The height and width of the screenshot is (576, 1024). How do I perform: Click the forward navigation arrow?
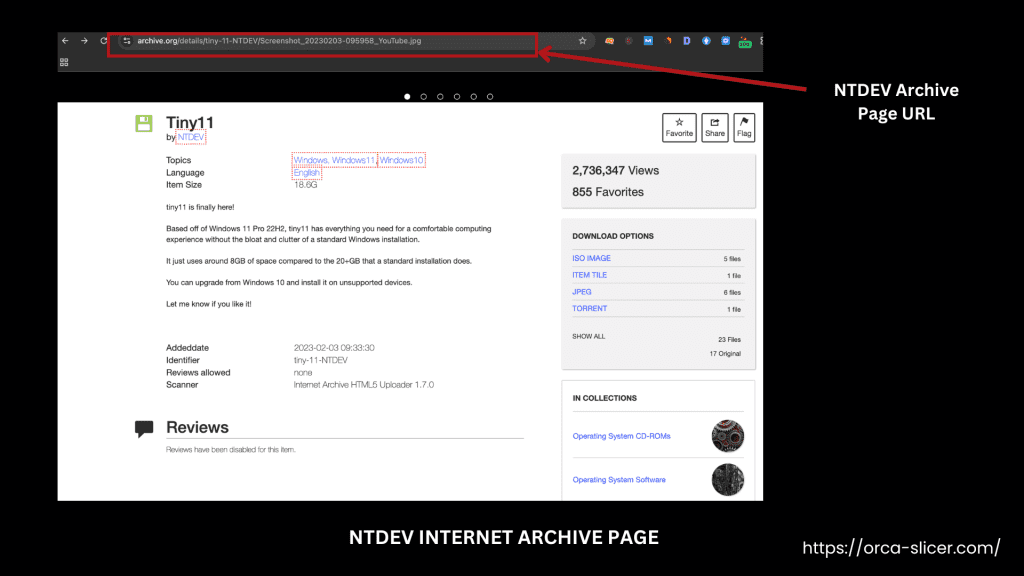coord(84,41)
